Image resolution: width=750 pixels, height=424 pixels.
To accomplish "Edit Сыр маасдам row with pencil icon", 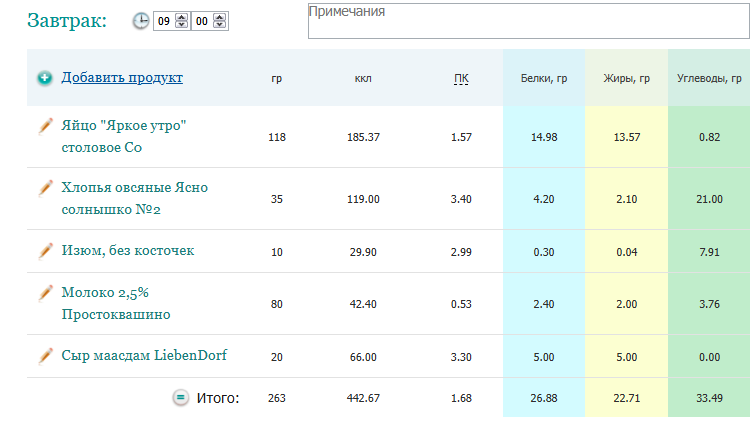I will coord(45,356).
